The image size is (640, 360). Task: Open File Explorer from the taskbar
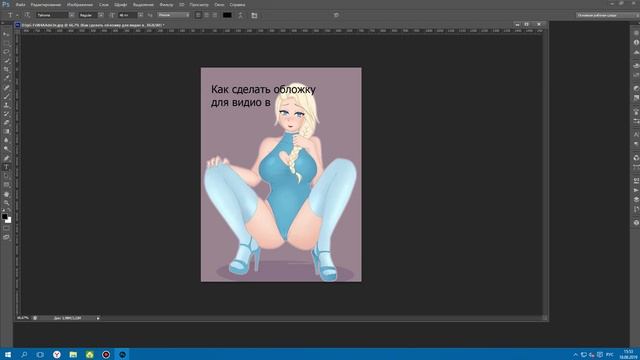click(73, 354)
